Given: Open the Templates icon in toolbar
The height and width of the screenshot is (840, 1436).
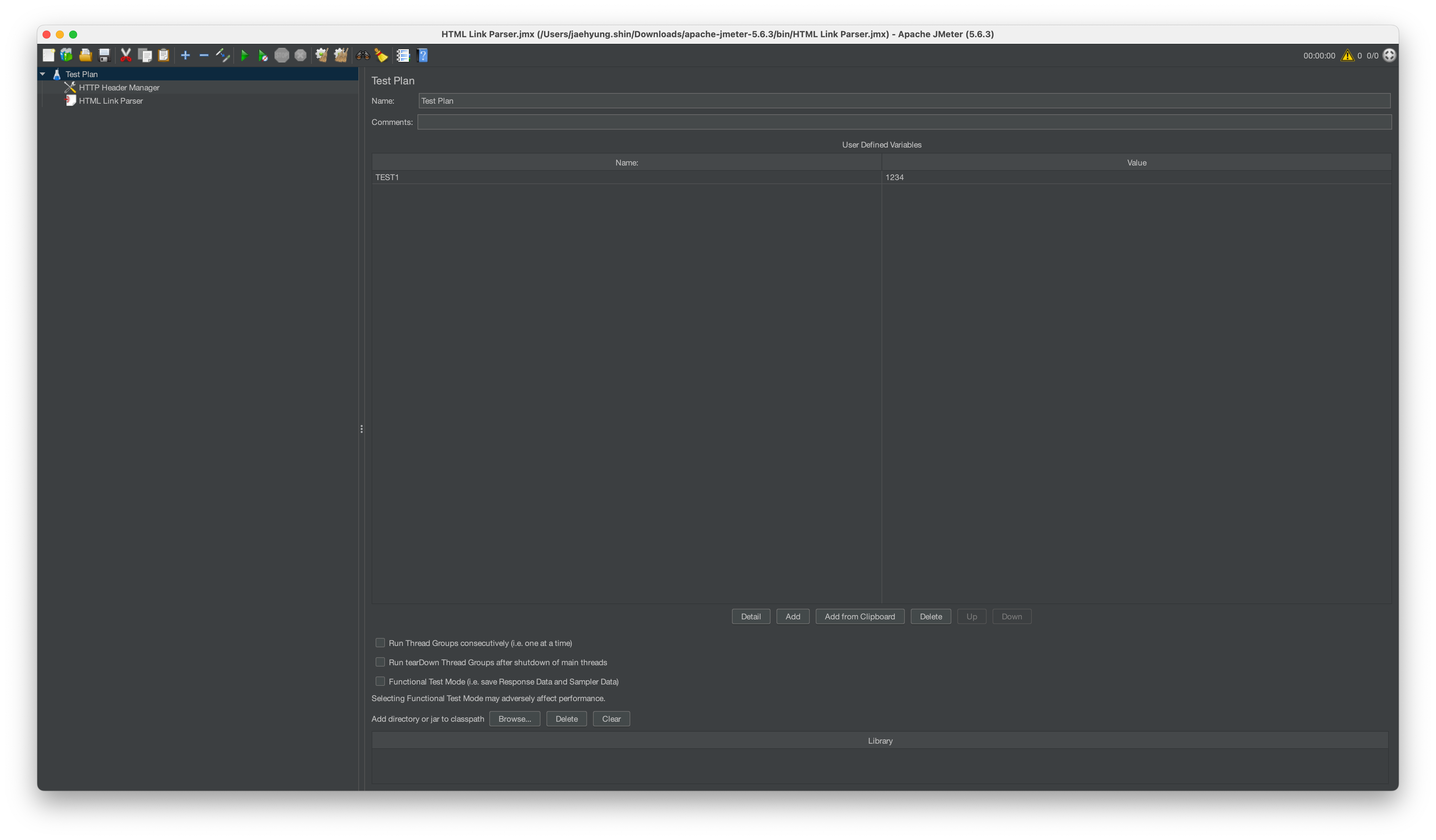Looking at the screenshot, I should (67, 55).
